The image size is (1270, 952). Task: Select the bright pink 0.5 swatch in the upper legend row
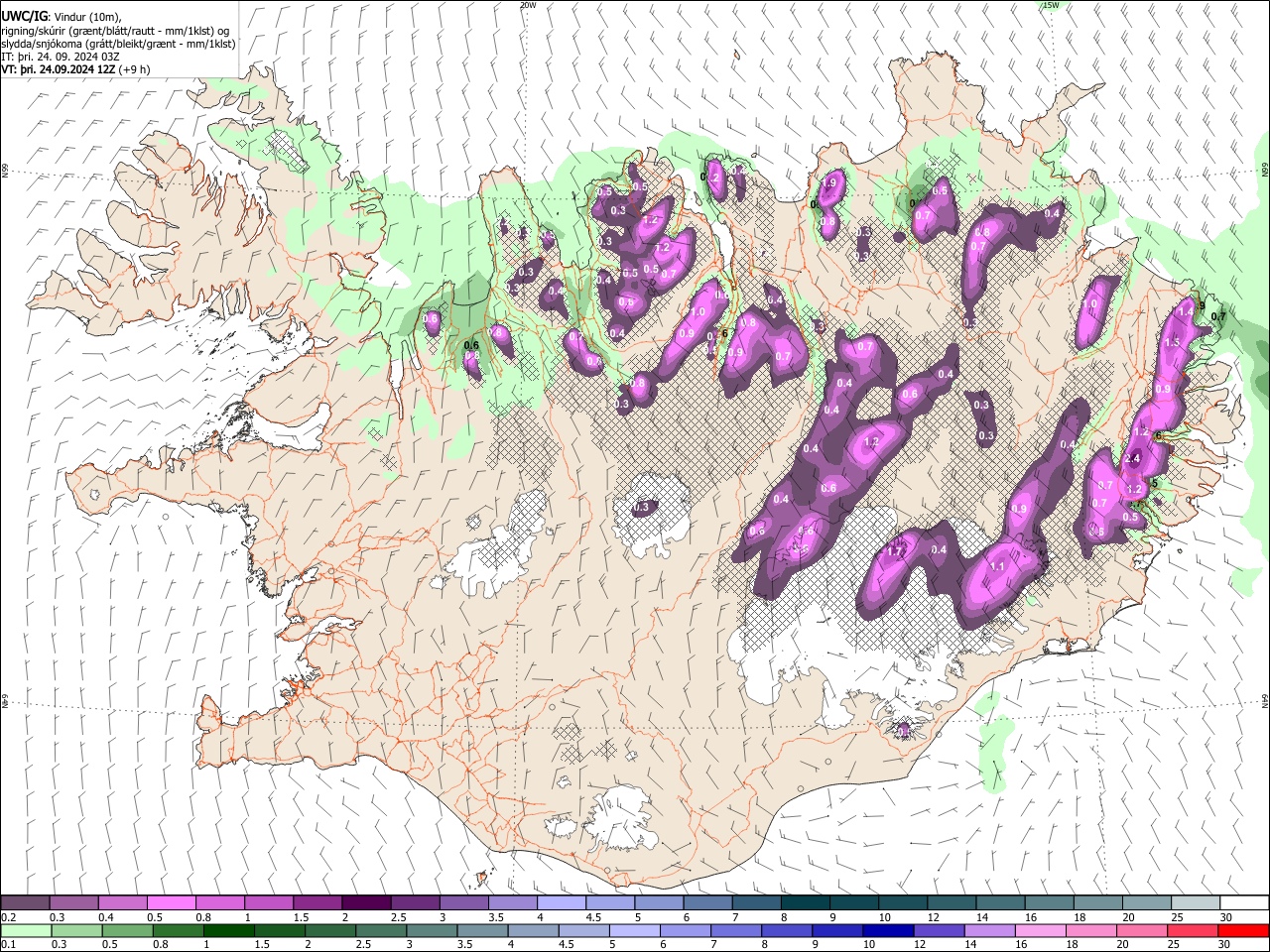click(171, 902)
